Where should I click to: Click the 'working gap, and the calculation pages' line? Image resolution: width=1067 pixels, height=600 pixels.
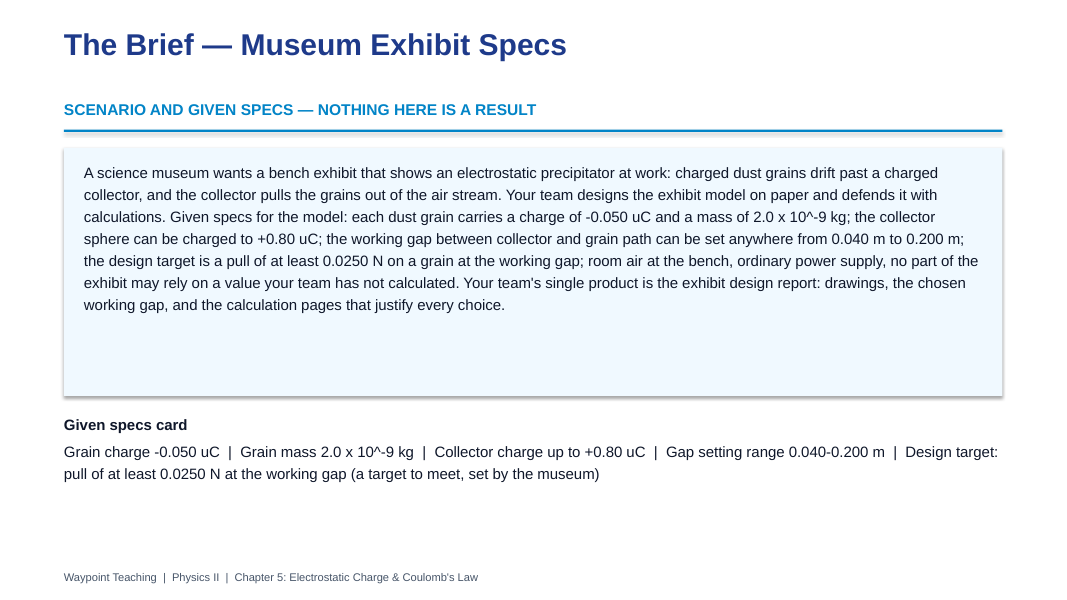point(294,305)
